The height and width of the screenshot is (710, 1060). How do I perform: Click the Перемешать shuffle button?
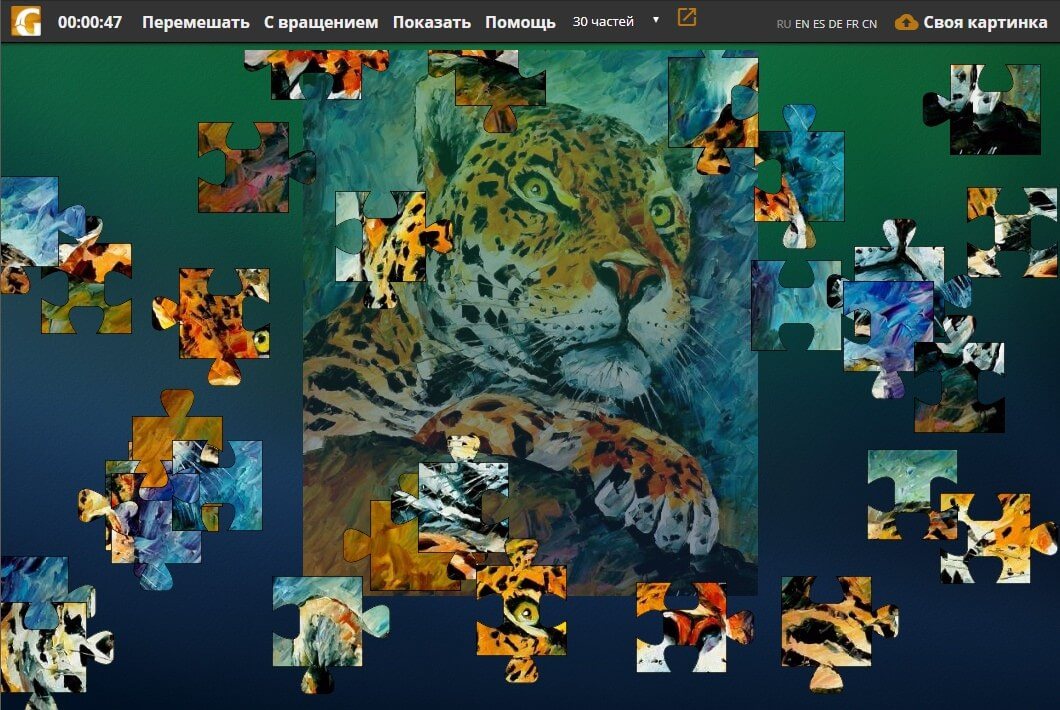[195, 22]
